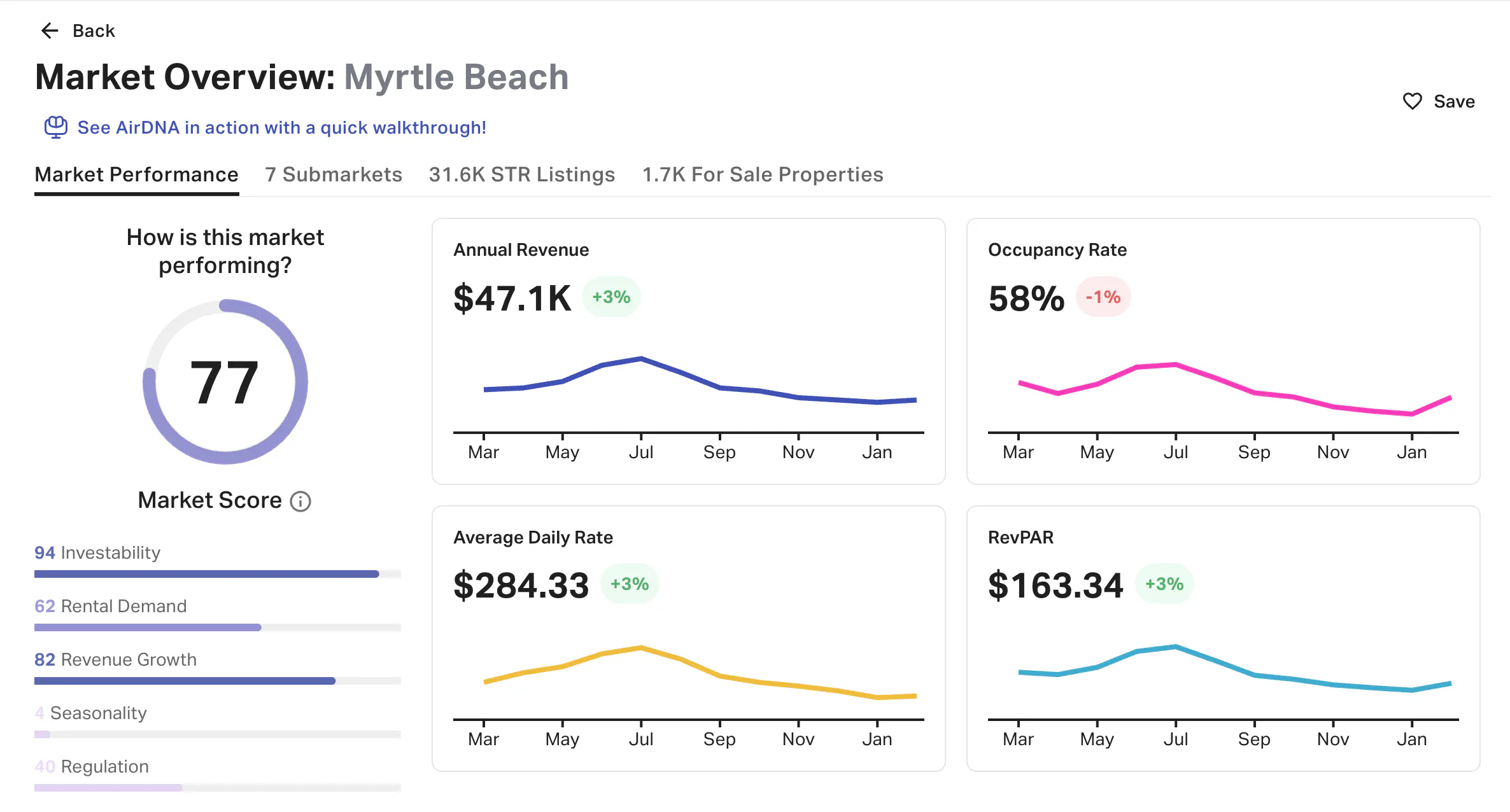This screenshot has height=812, width=1510.
Task: Click the Occupancy Rate pink line chart
Action: pyautogui.click(x=1234, y=388)
